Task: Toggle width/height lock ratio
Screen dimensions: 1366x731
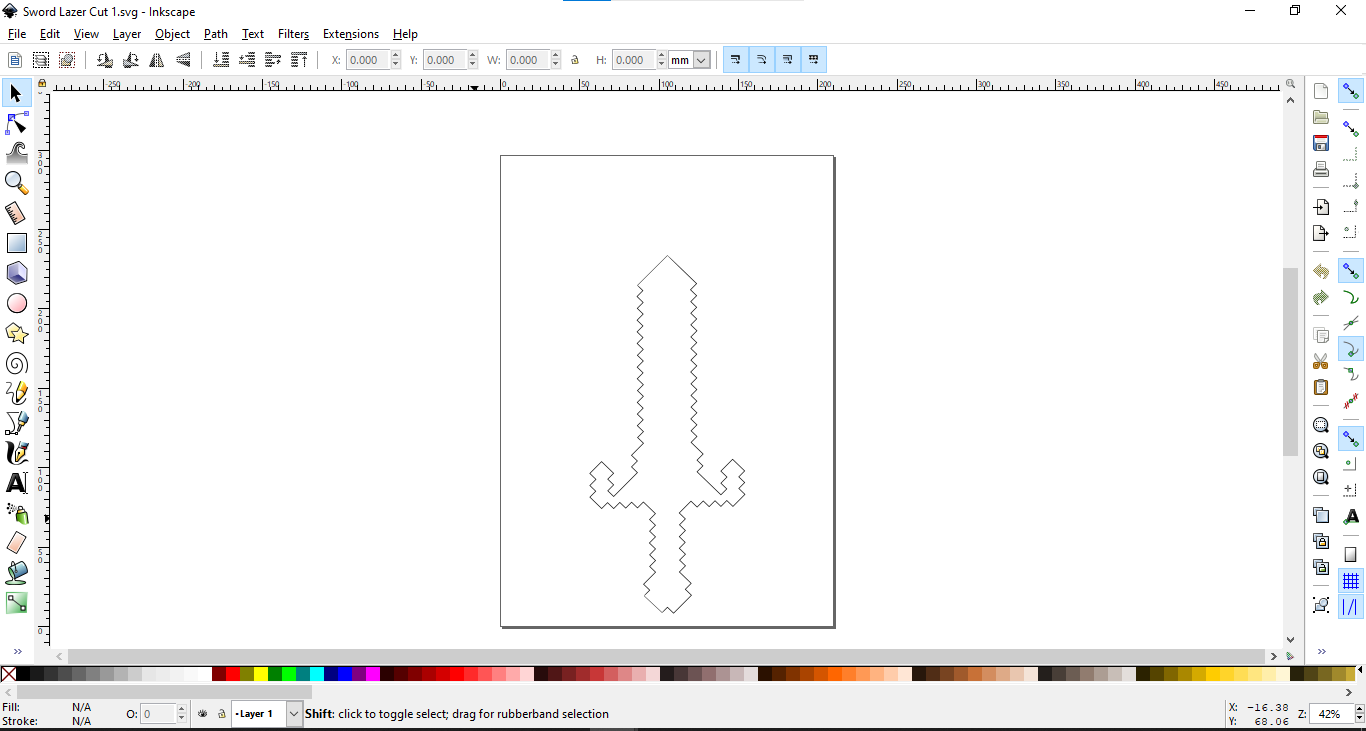Action: pyautogui.click(x=575, y=60)
